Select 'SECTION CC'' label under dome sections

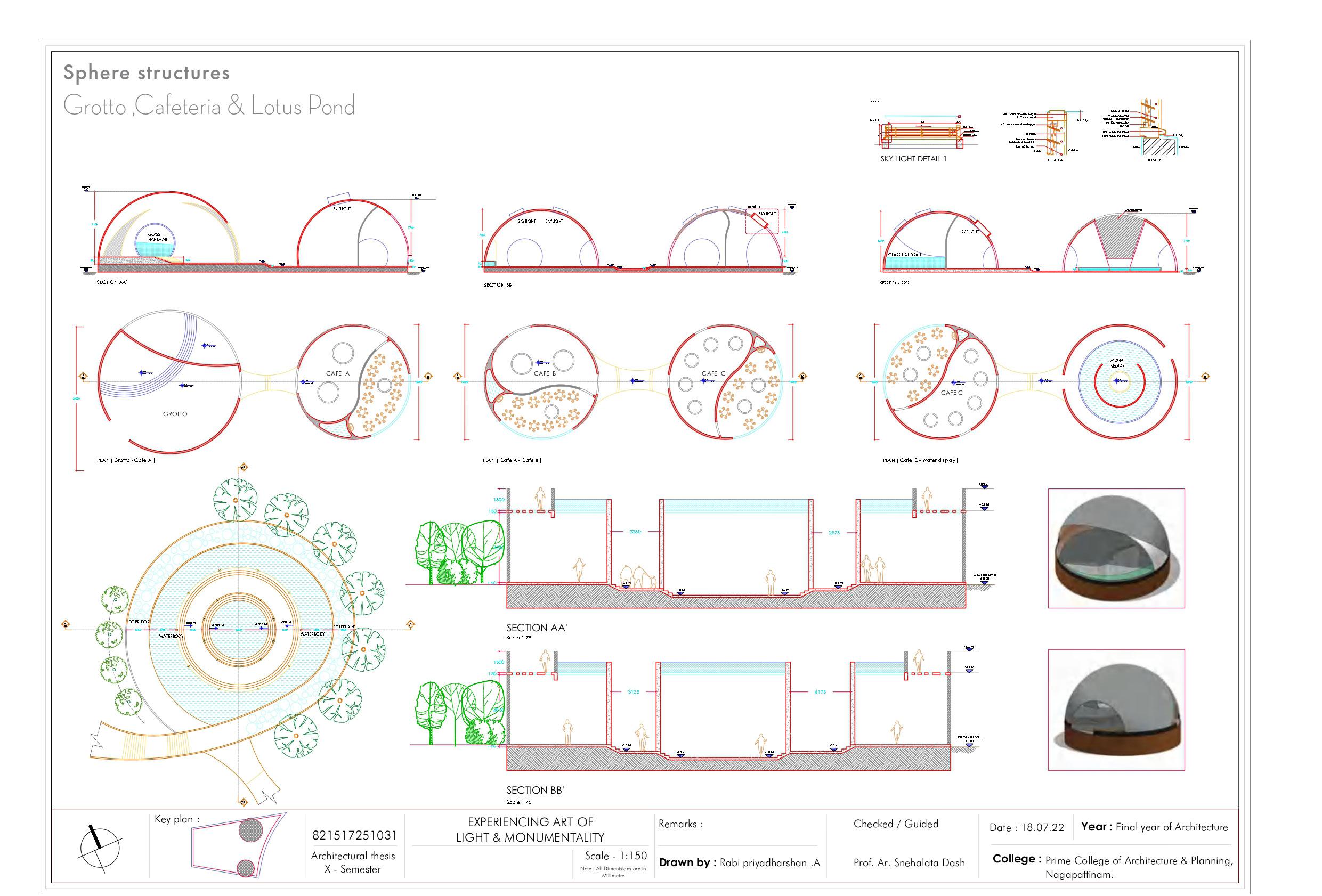(x=895, y=282)
